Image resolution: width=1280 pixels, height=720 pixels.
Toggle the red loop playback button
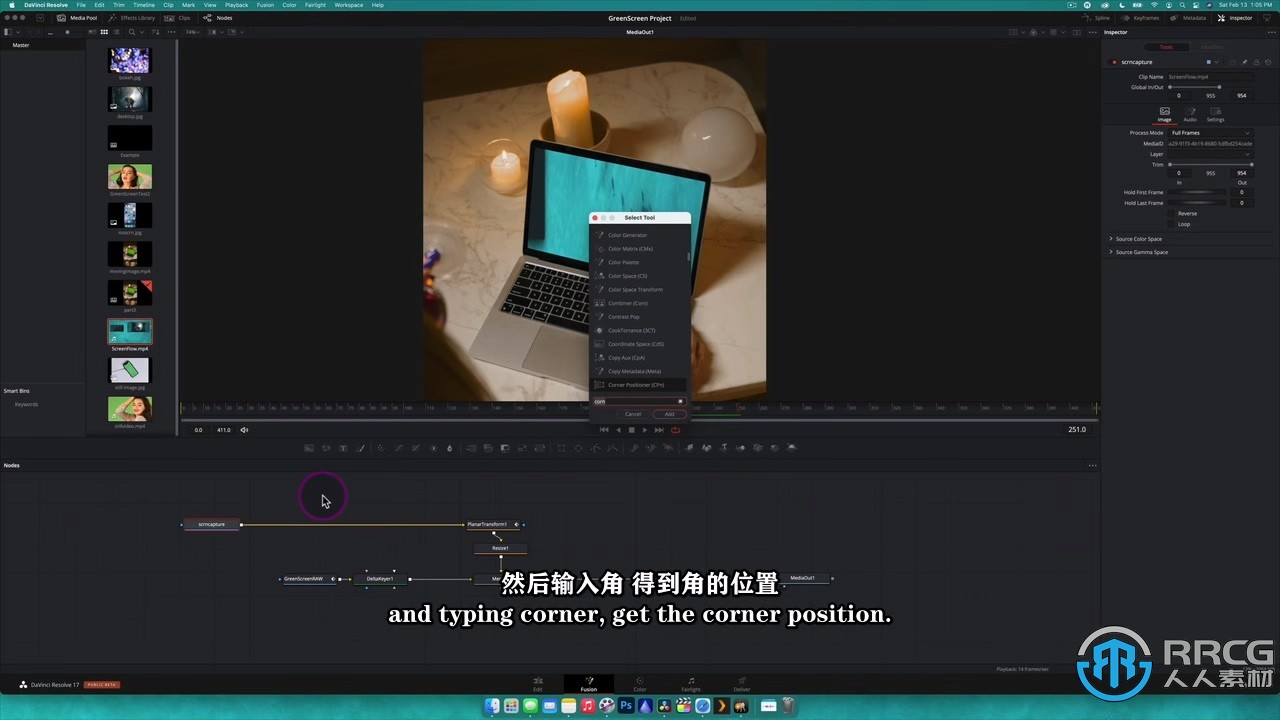tap(675, 430)
